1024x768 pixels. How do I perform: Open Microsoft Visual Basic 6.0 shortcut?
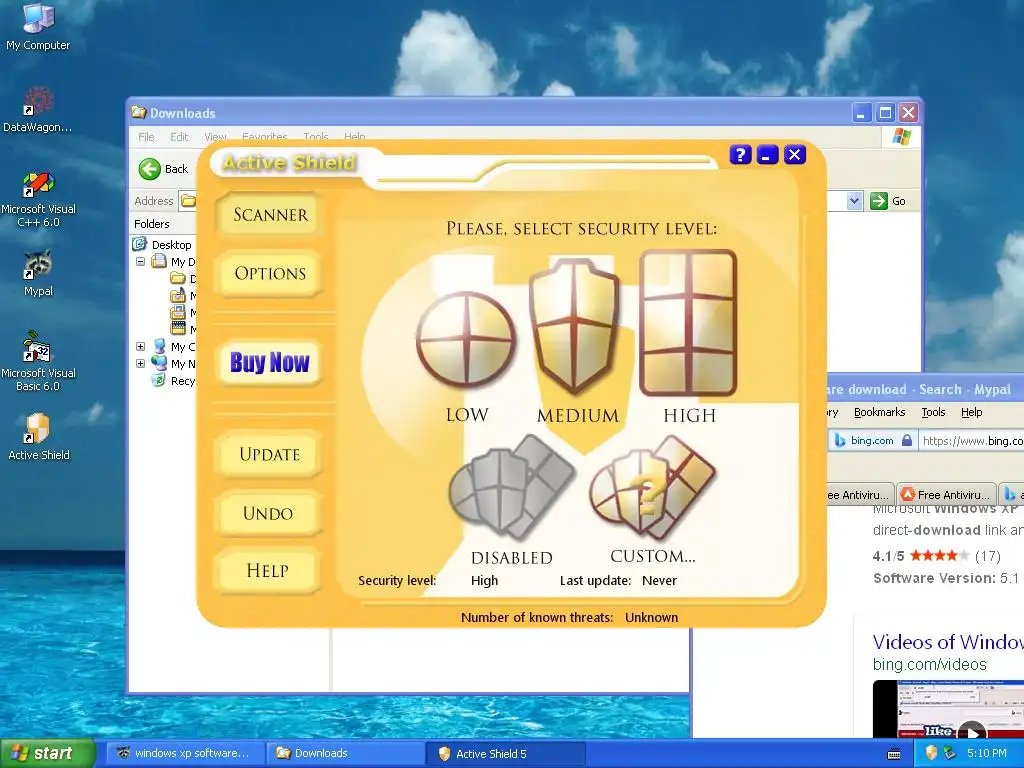[x=38, y=362]
